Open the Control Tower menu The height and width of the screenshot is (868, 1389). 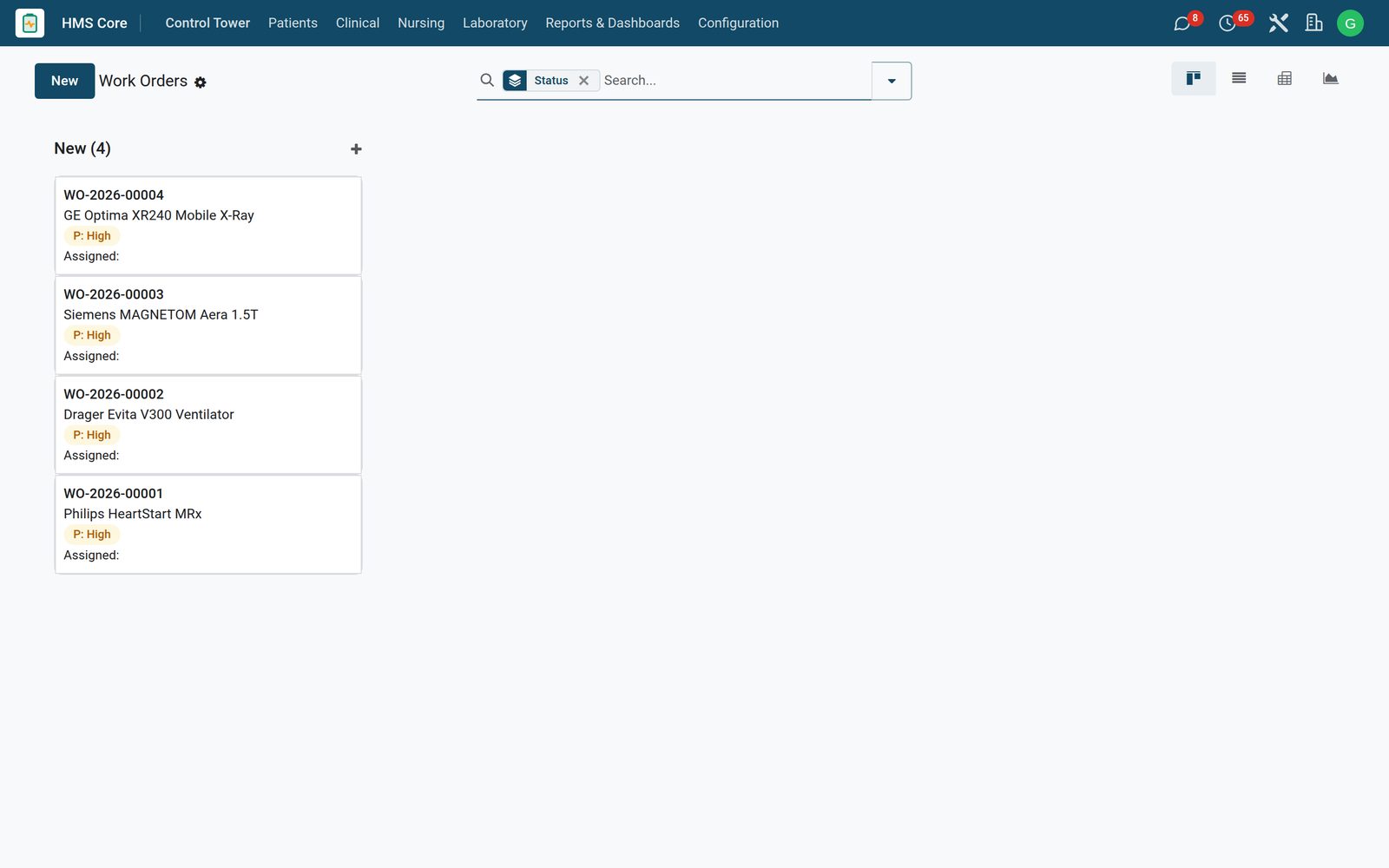coord(207,23)
